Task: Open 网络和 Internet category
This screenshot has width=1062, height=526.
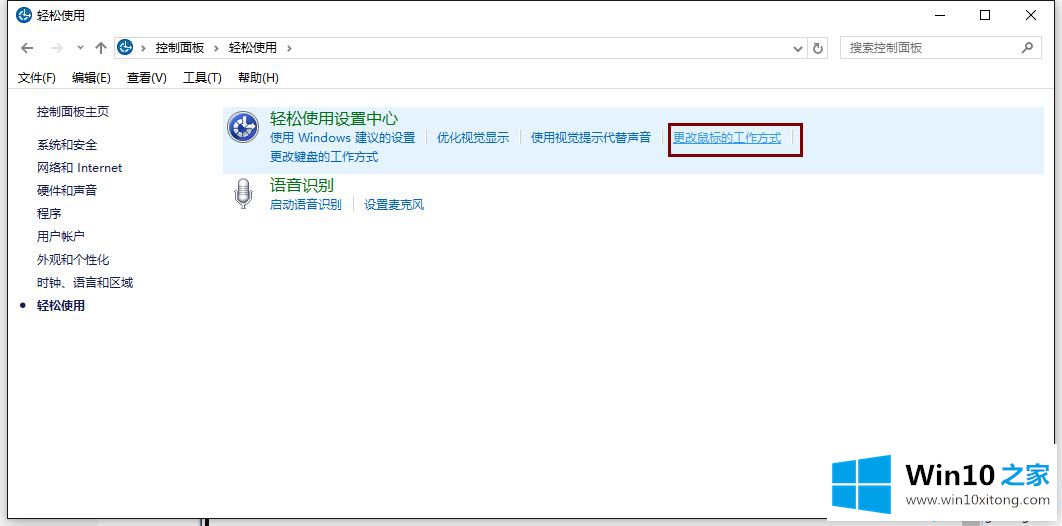Action: [79, 168]
